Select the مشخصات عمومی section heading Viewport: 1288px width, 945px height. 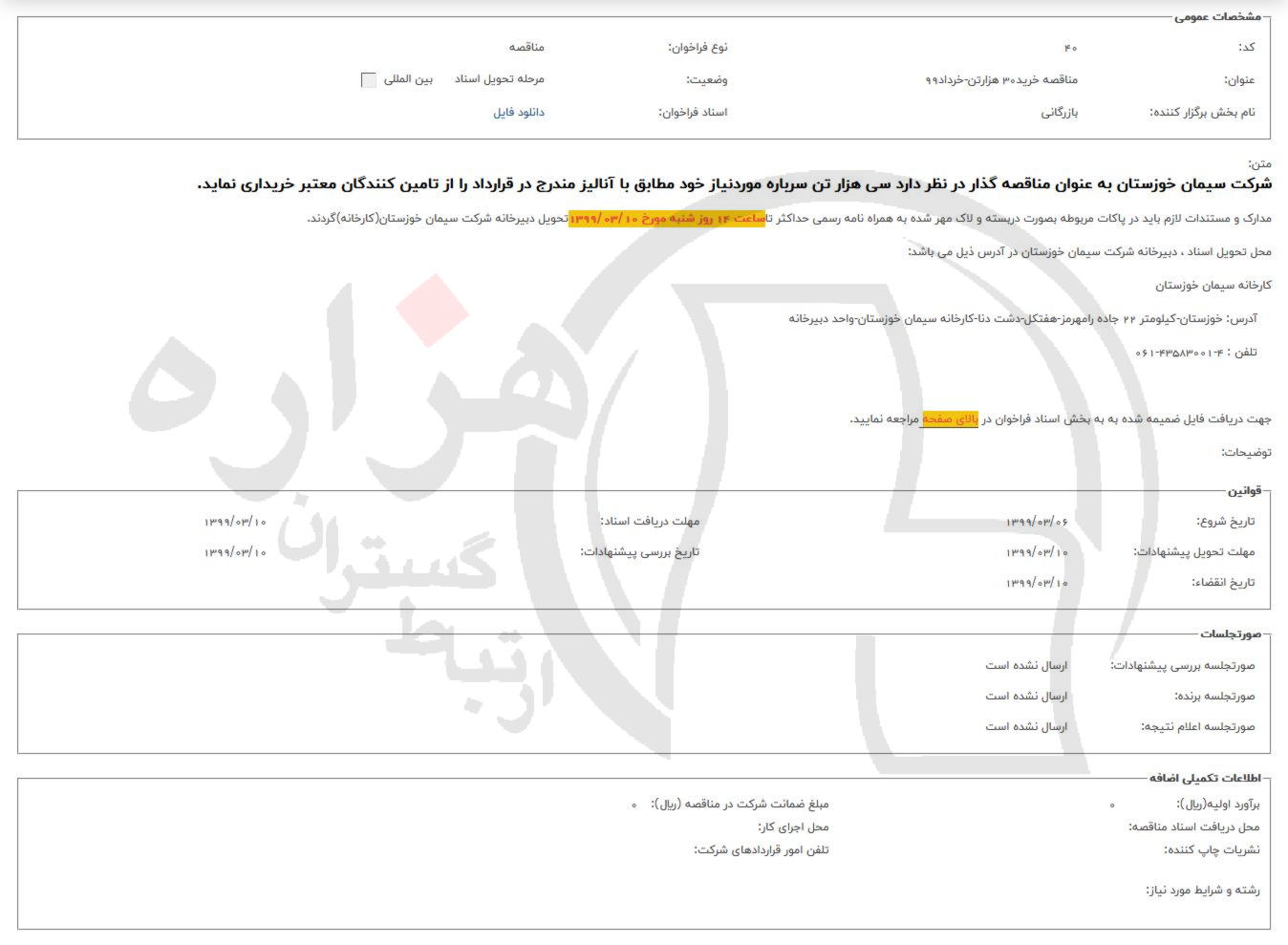pyautogui.click(x=1217, y=17)
